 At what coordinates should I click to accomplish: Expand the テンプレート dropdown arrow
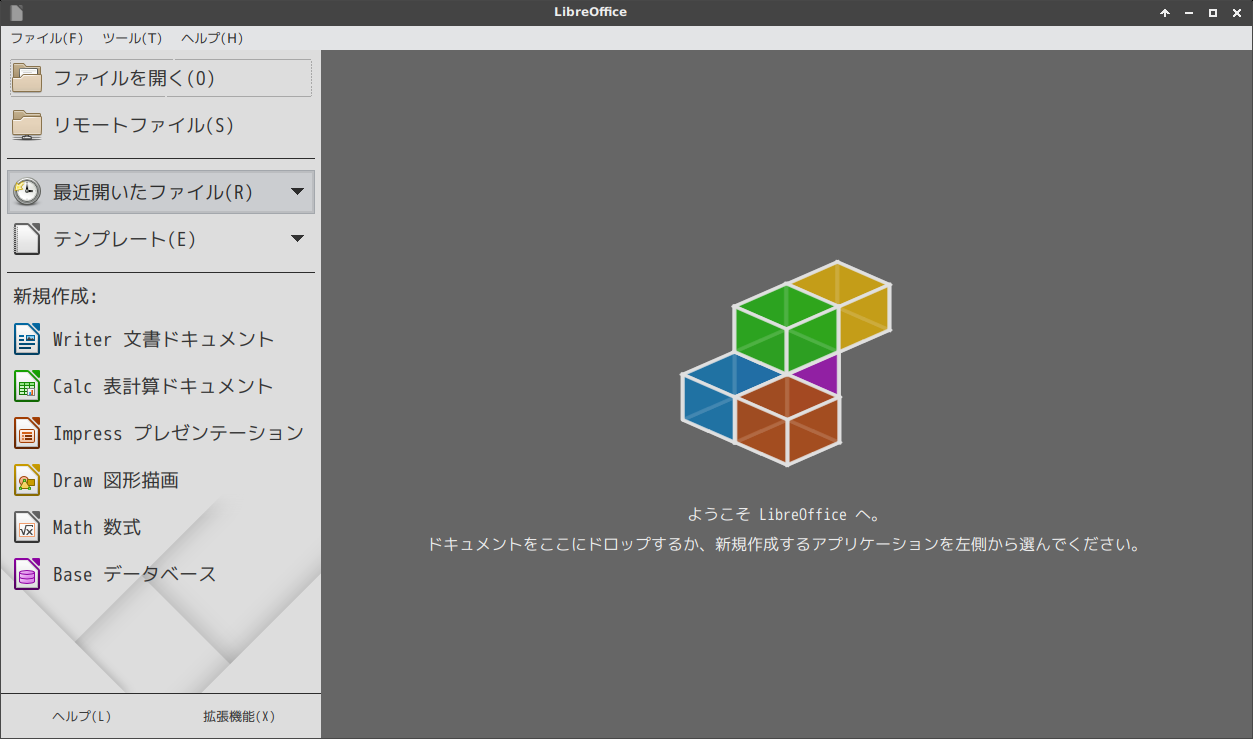(297, 238)
